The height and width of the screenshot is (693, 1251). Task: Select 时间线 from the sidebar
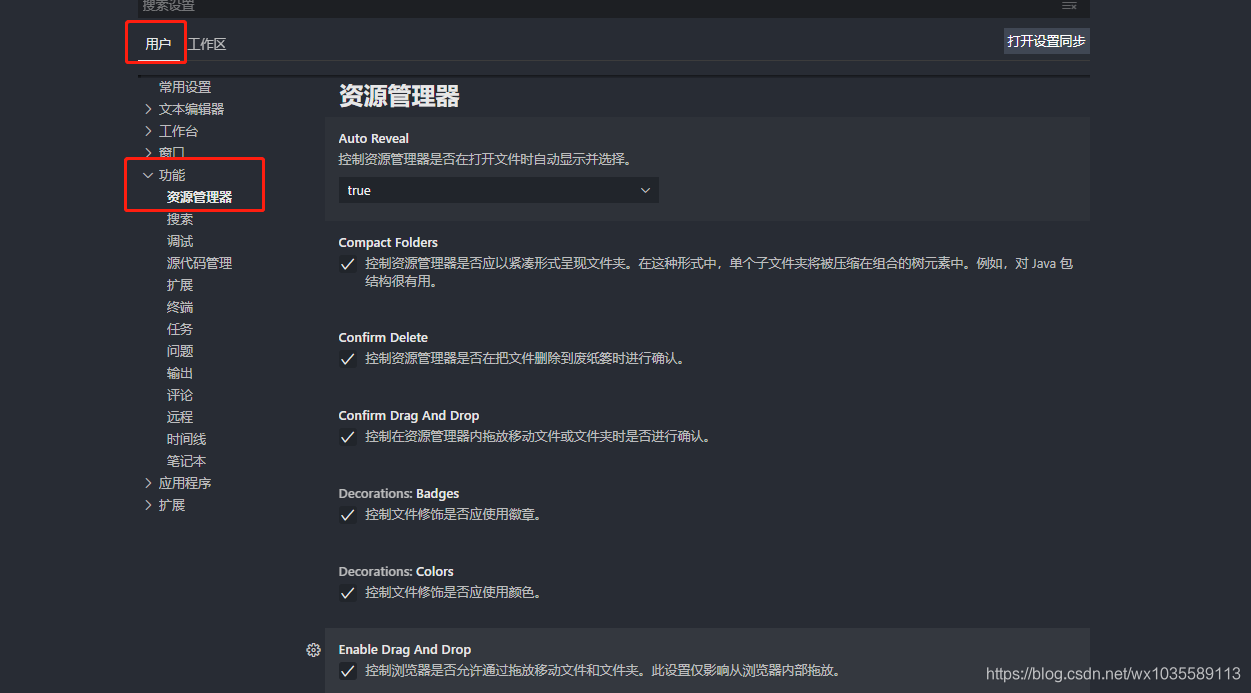click(186, 438)
